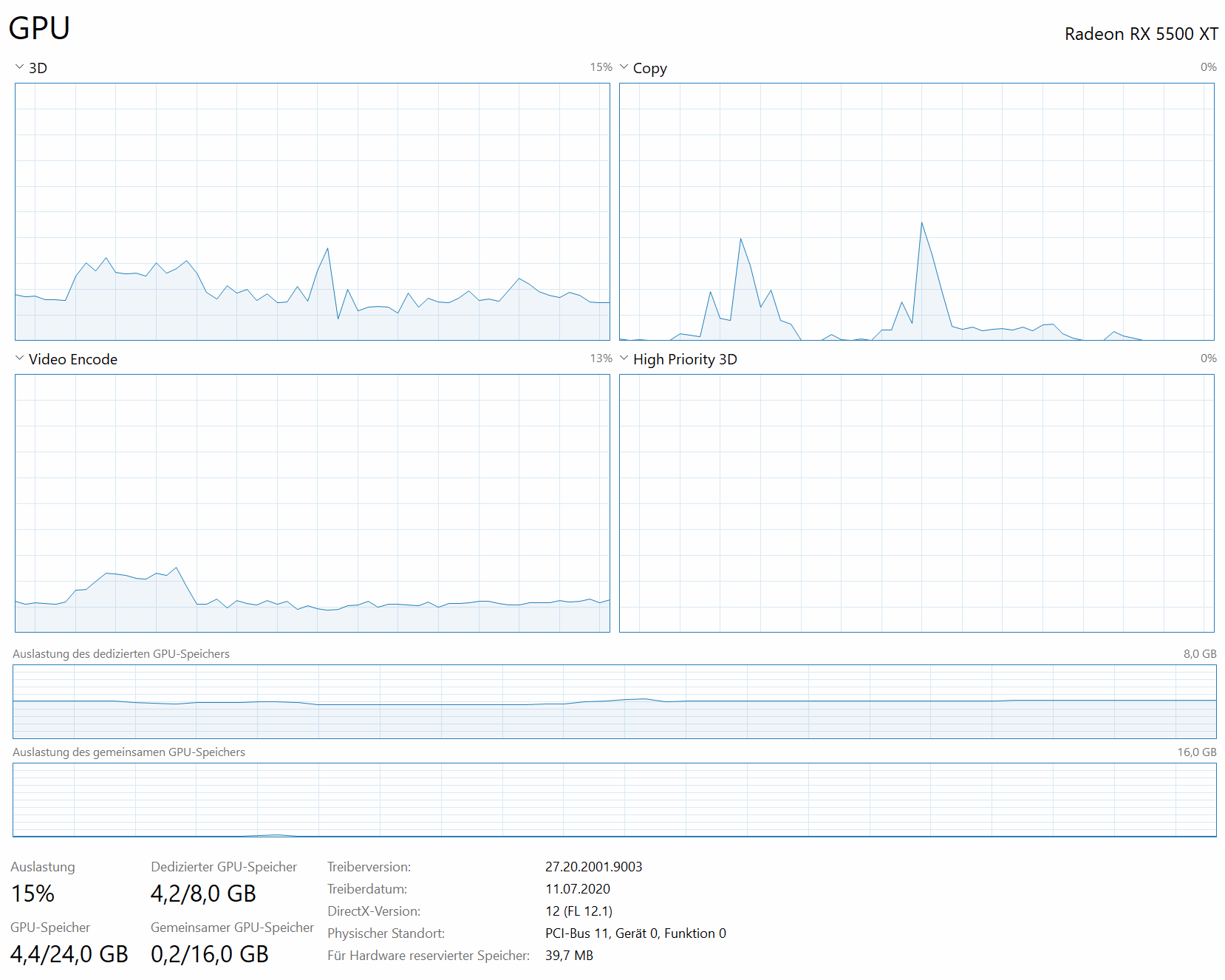The height and width of the screenshot is (980, 1225).
Task: Click the Treiberdatum label
Action: (x=367, y=889)
